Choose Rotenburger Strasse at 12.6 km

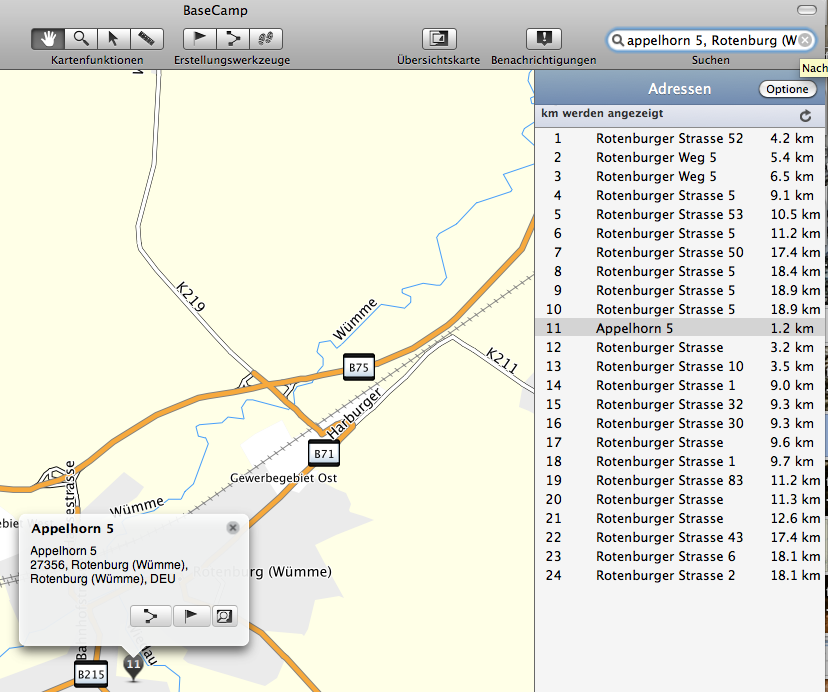pyautogui.click(x=680, y=519)
